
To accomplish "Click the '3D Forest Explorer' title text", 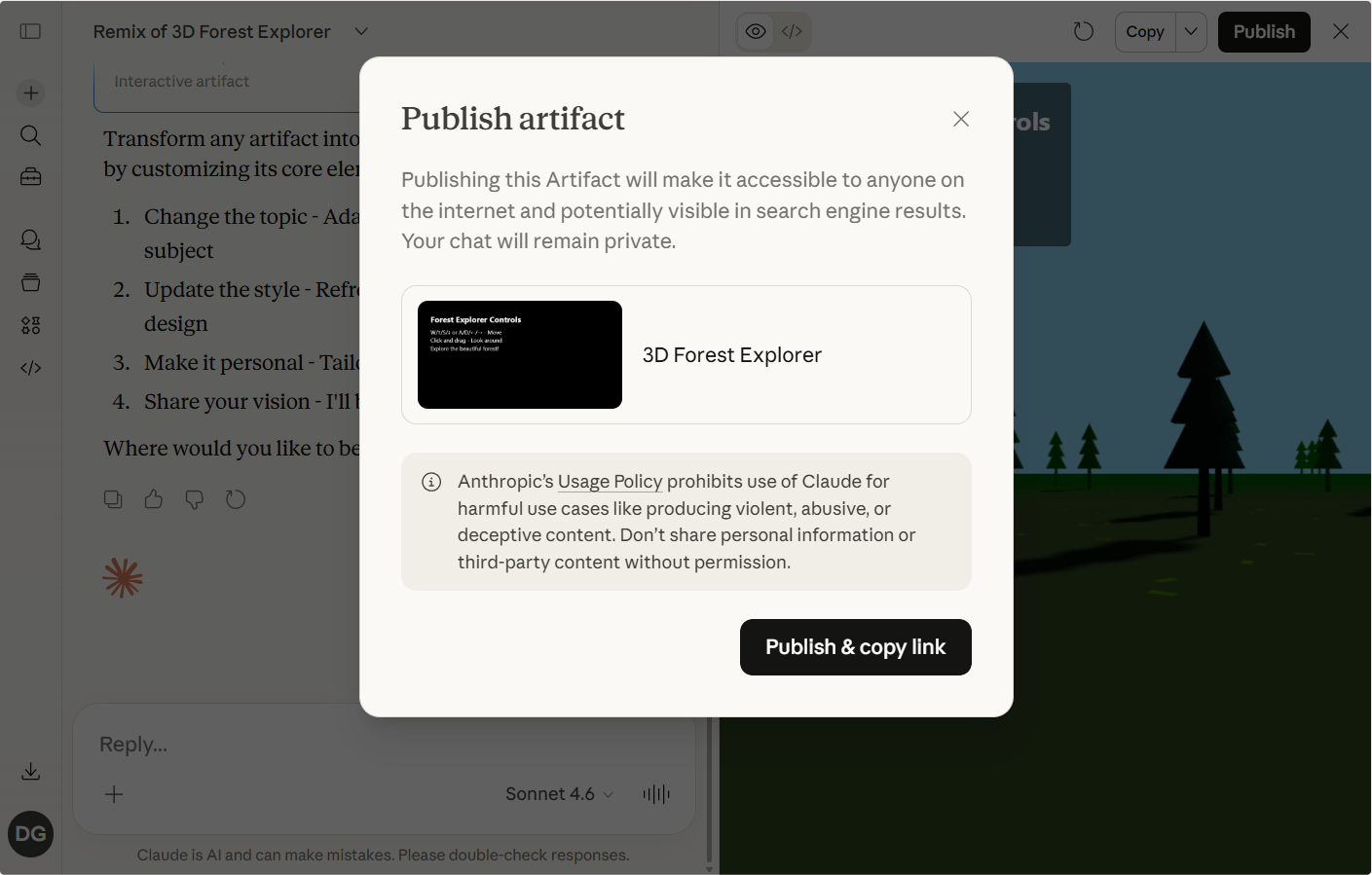I will click(732, 355).
